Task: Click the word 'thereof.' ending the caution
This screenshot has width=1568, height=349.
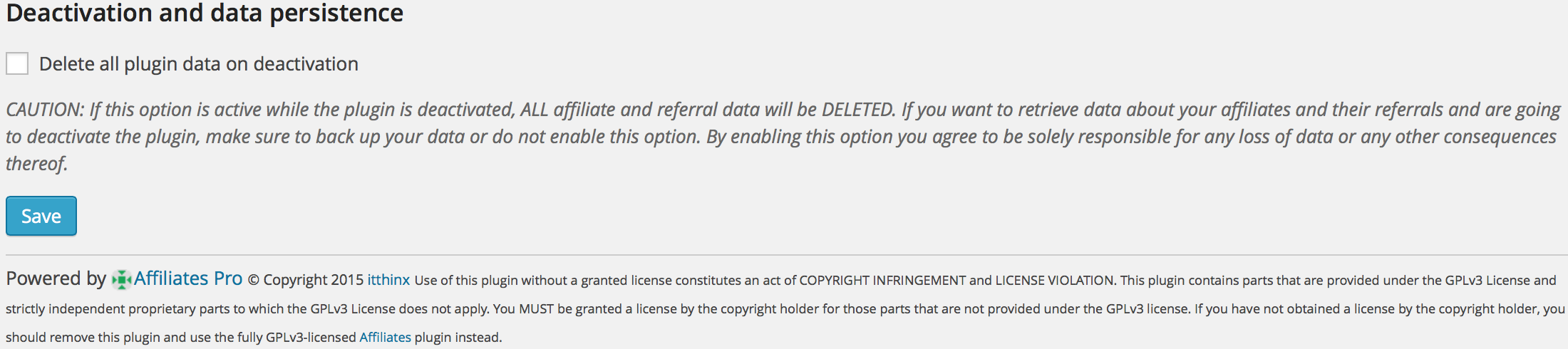Action: point(36,164)
